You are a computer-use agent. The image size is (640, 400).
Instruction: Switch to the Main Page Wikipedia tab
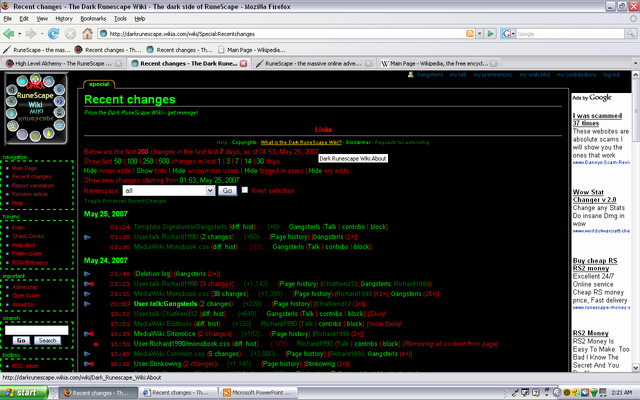tap(439, 63)
